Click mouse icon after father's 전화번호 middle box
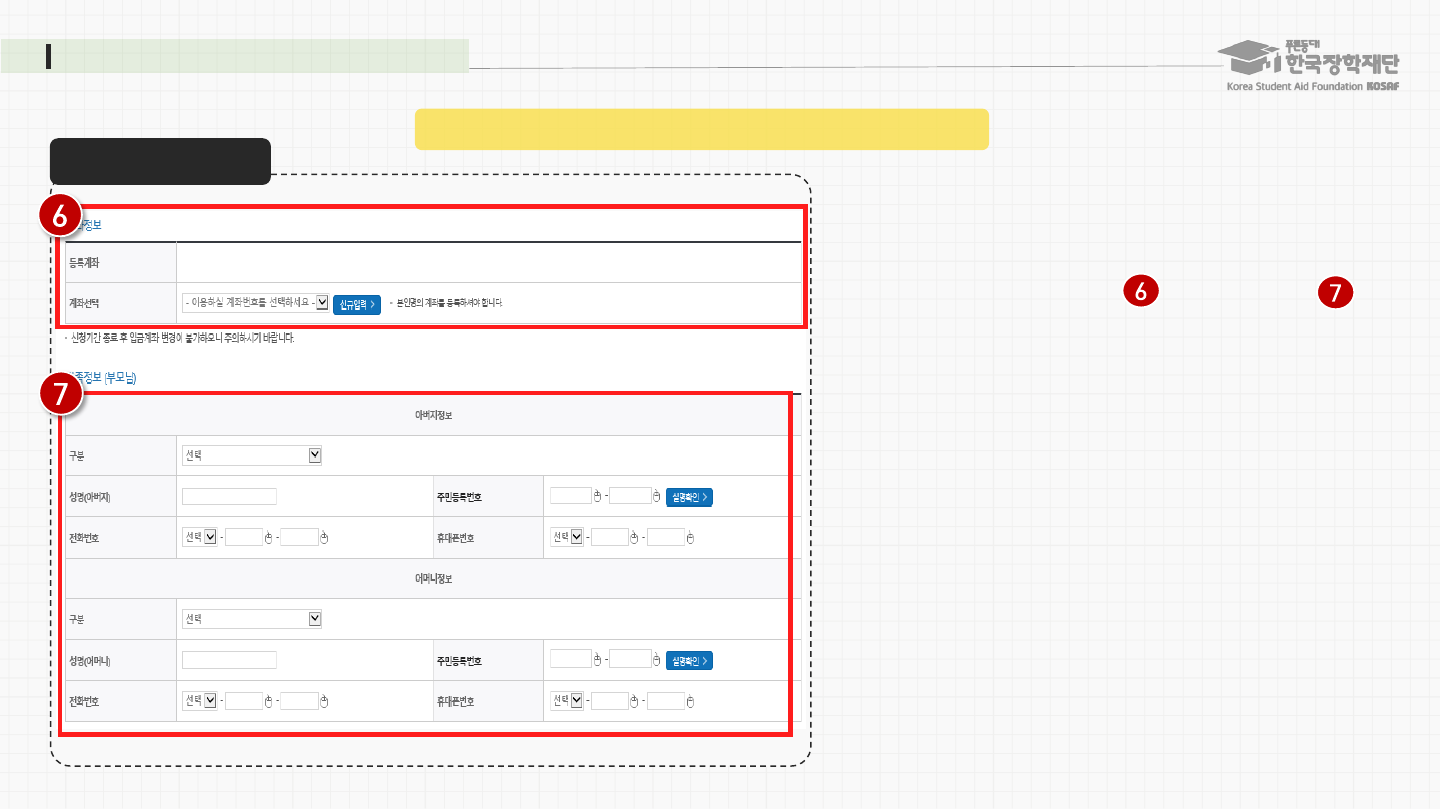Screen dimensions: 1440x810 click(x=268, y=538)
